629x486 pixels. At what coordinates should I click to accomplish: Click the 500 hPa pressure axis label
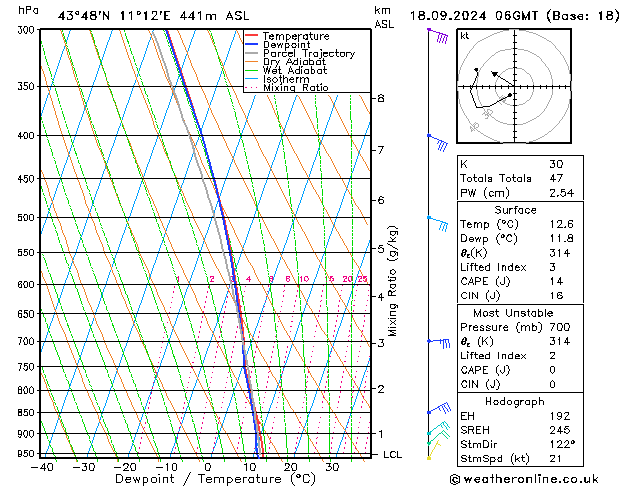pos(26,218)
